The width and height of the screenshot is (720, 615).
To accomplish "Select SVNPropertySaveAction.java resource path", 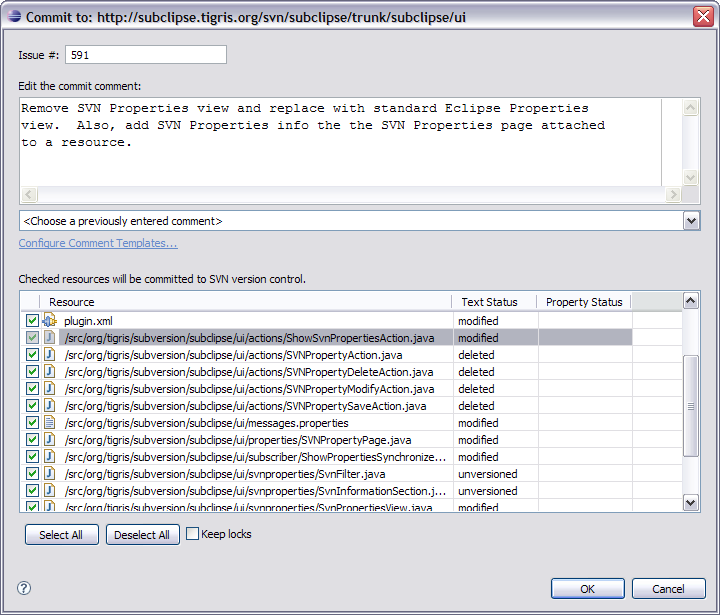I will (x=245, y=406).
